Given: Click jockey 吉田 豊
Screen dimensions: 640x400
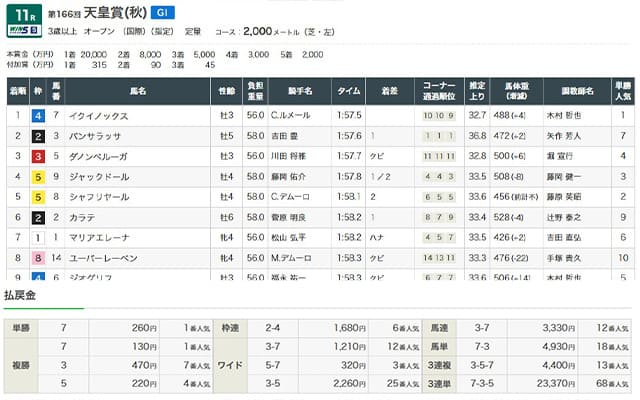Looking at the screenshot, I should coord(284,136).
